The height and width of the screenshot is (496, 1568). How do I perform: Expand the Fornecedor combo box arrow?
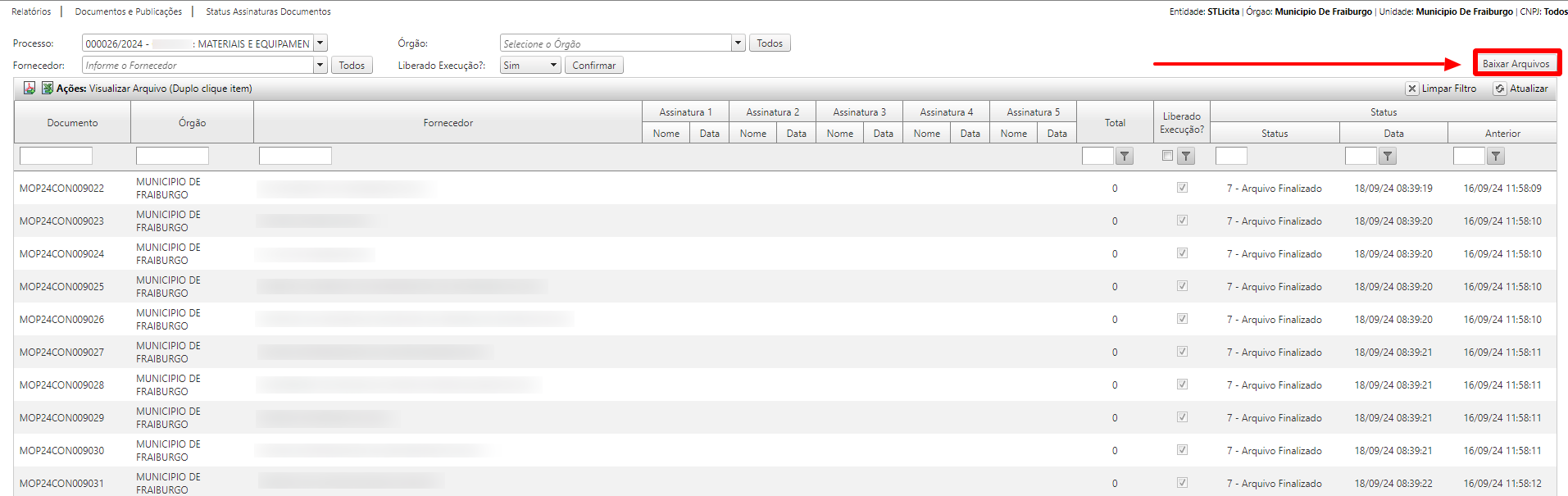320,66
